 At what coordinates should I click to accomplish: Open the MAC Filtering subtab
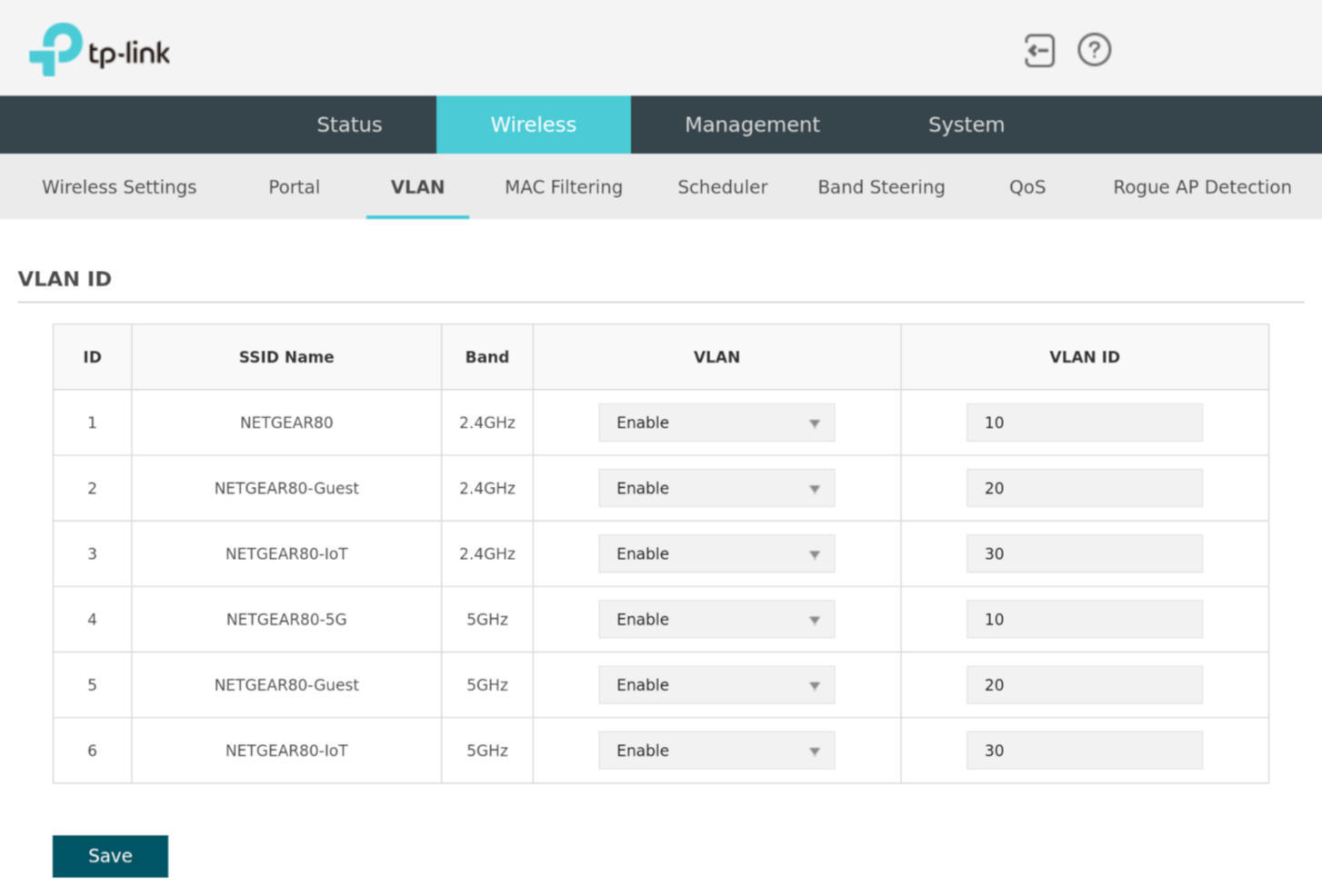click(x=563, y=187)
